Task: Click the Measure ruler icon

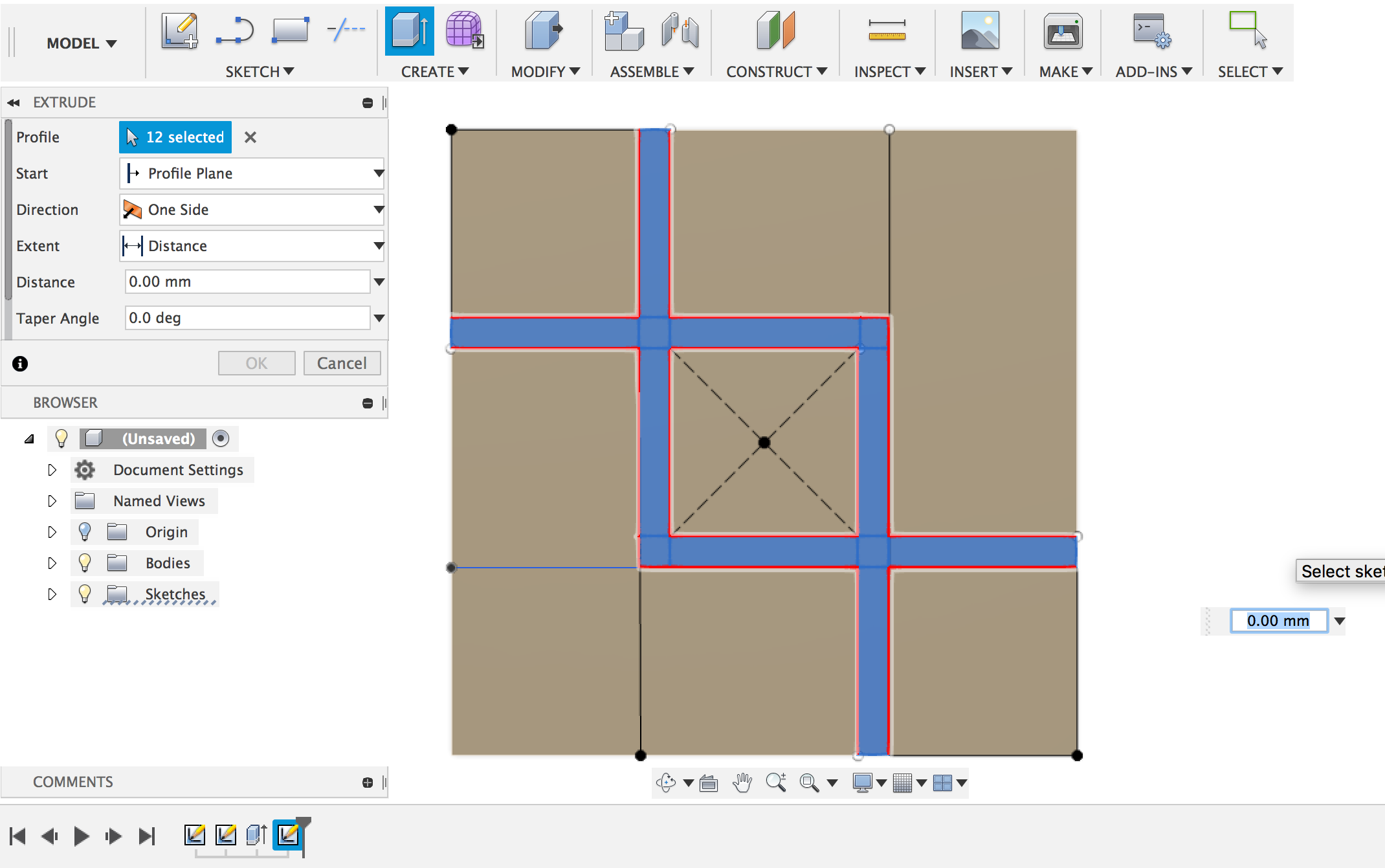Action: [x=887, y=31]
